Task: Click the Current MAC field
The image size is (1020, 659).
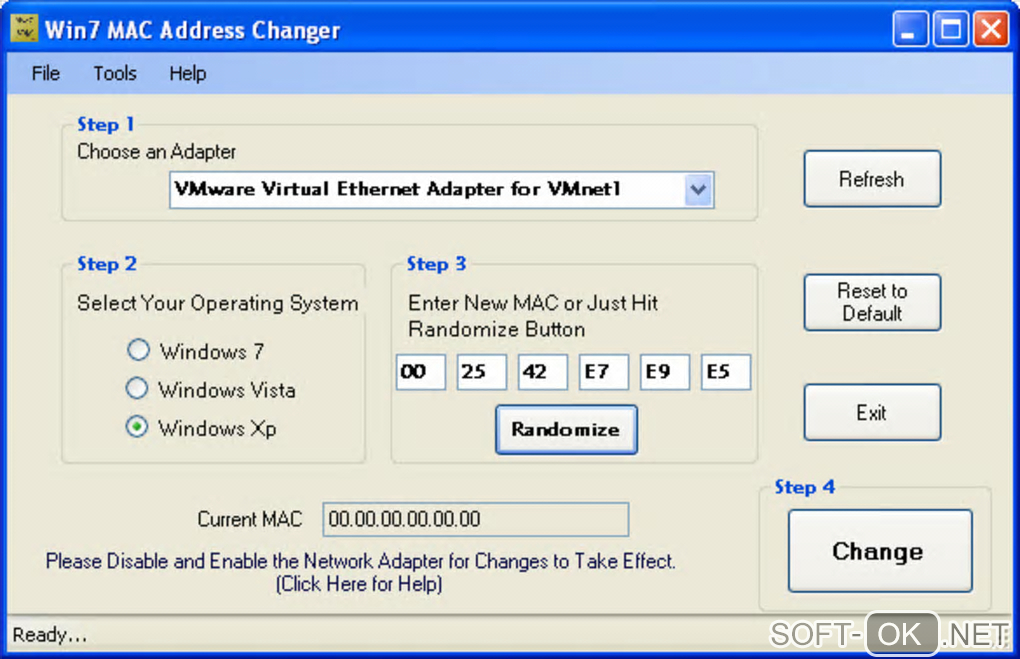Action: pyautogui.click(x=476, y=519)
